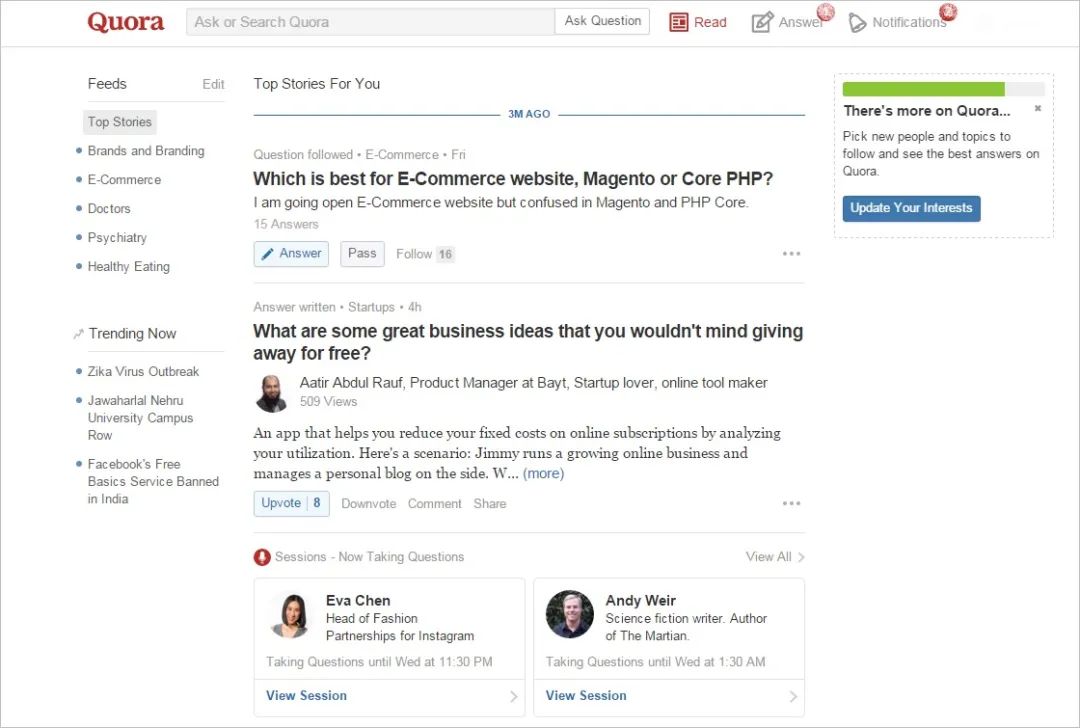
Task: Click View Session for Andy Weir
Action: click(586, 696)
